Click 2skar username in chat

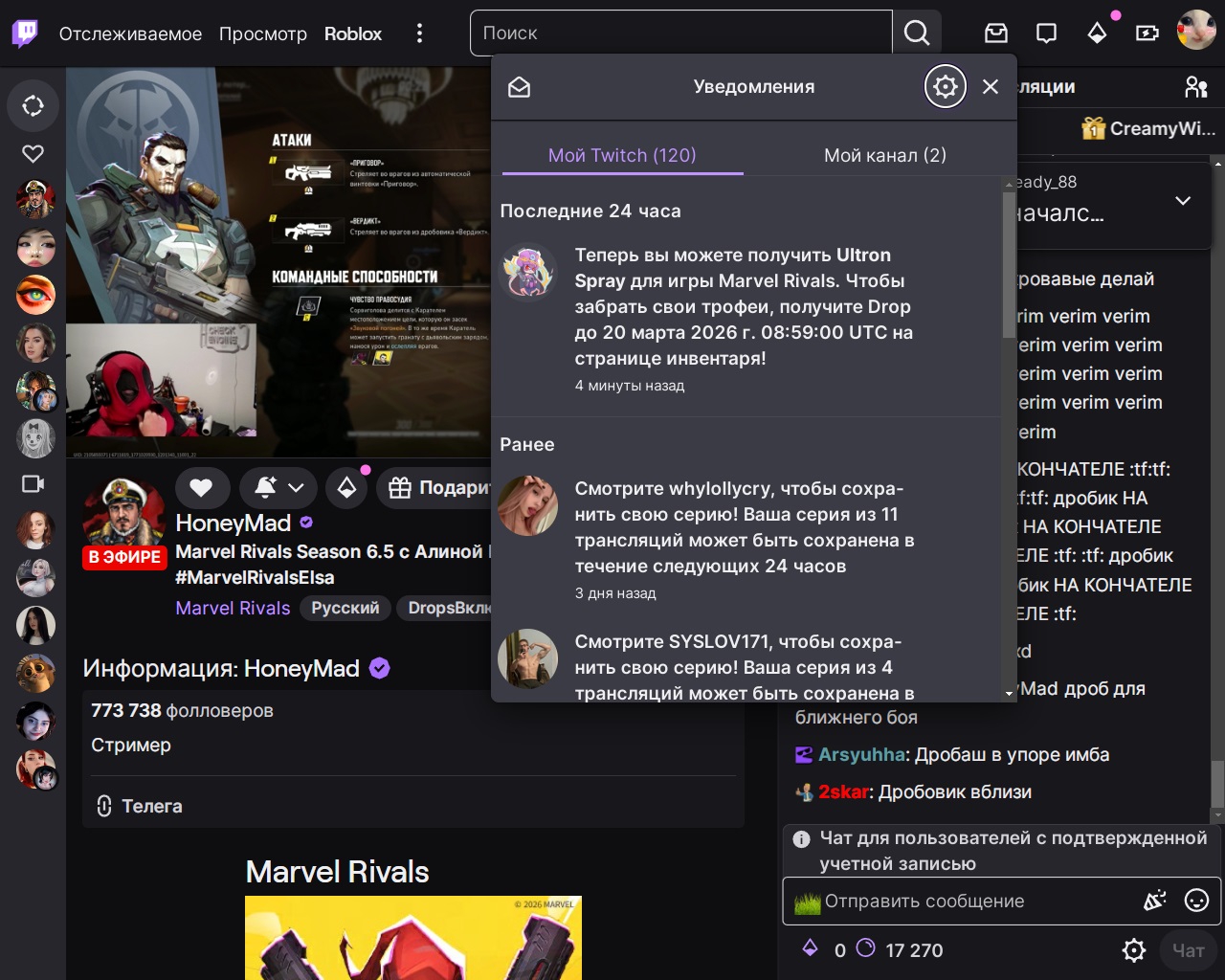point(844,792)
